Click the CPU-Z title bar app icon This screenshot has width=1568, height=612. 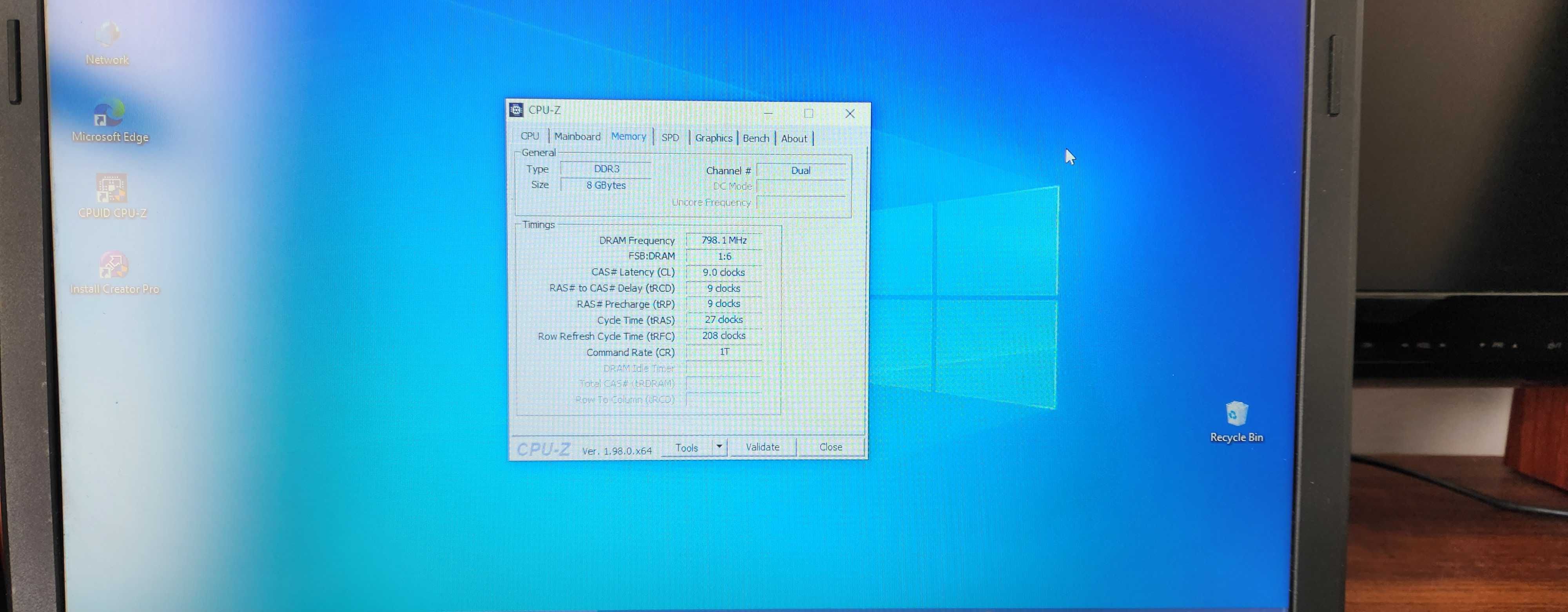516,109
